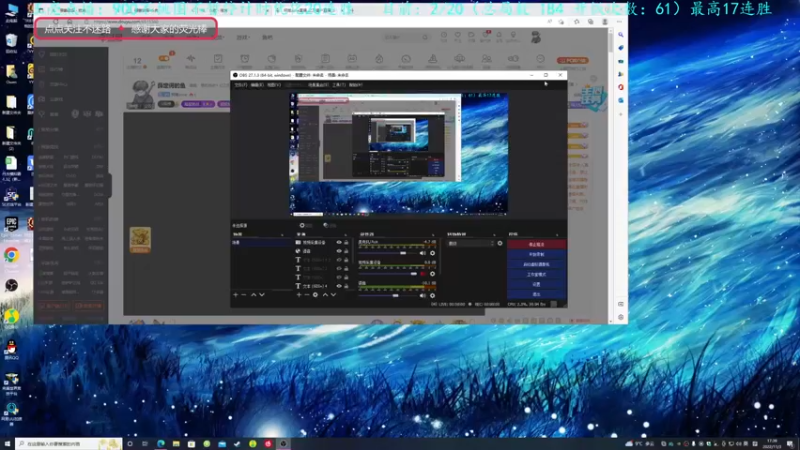Open the Windows Start button
800x450 pixels.
[7, 444]
